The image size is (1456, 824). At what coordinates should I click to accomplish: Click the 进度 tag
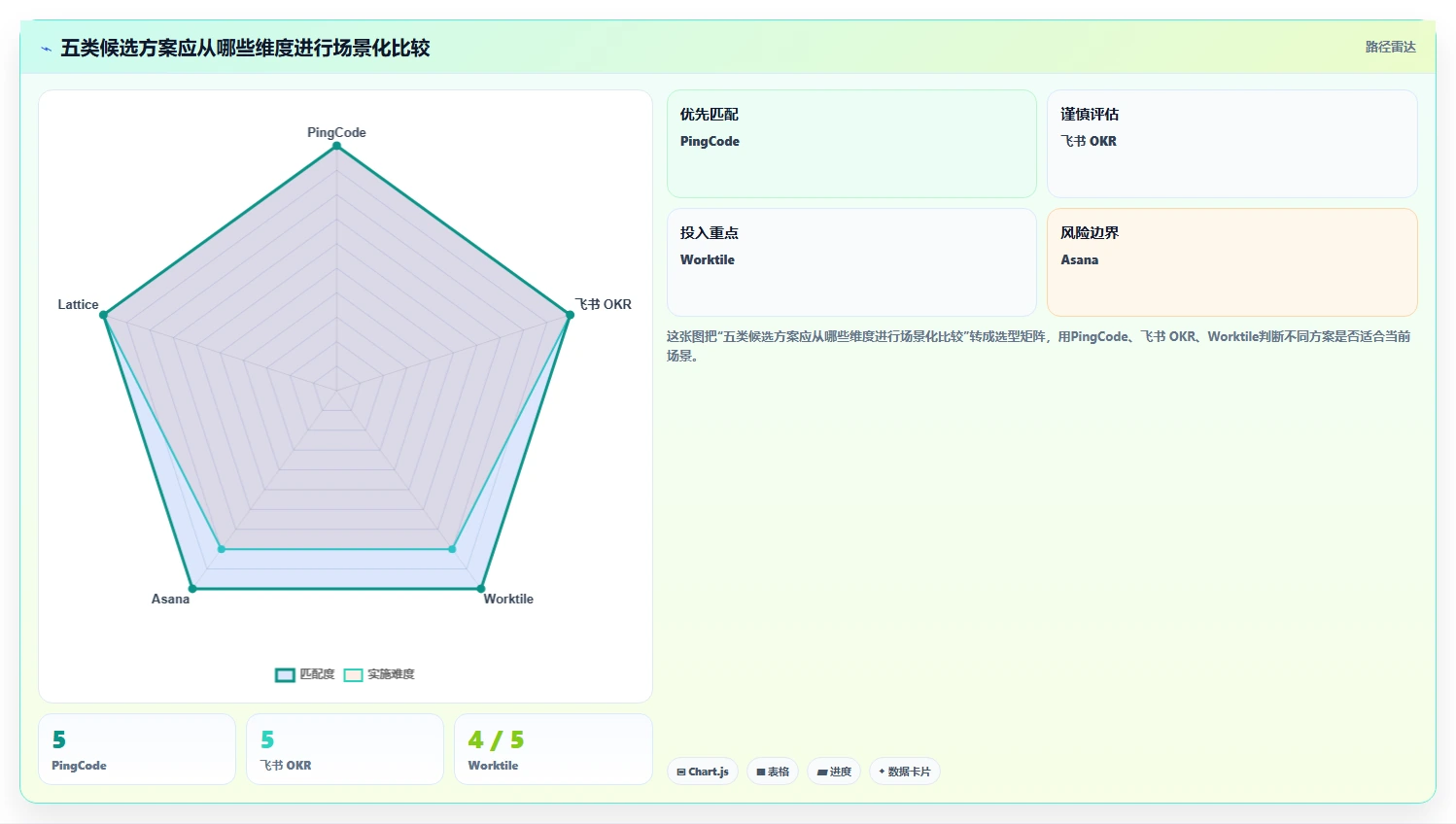click(834, 772)
